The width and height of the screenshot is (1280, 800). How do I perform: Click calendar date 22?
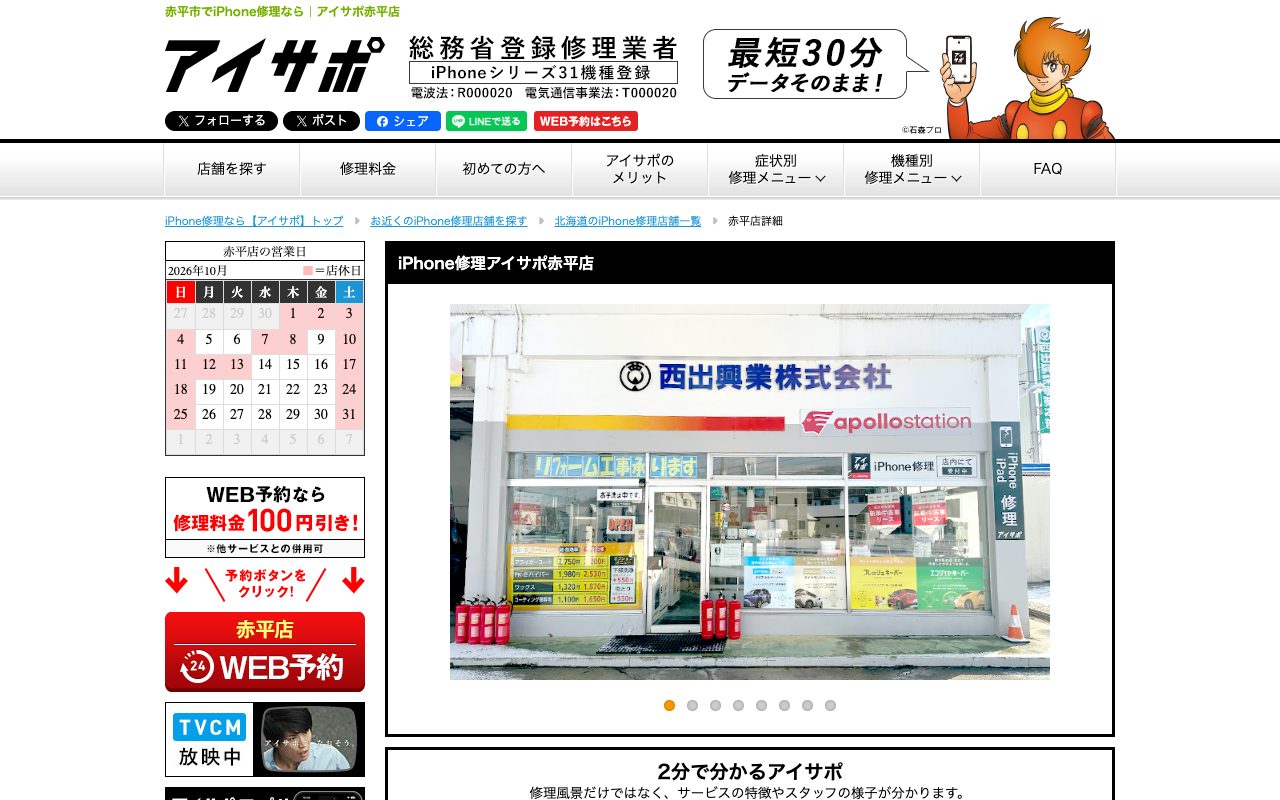click(293, 390)
